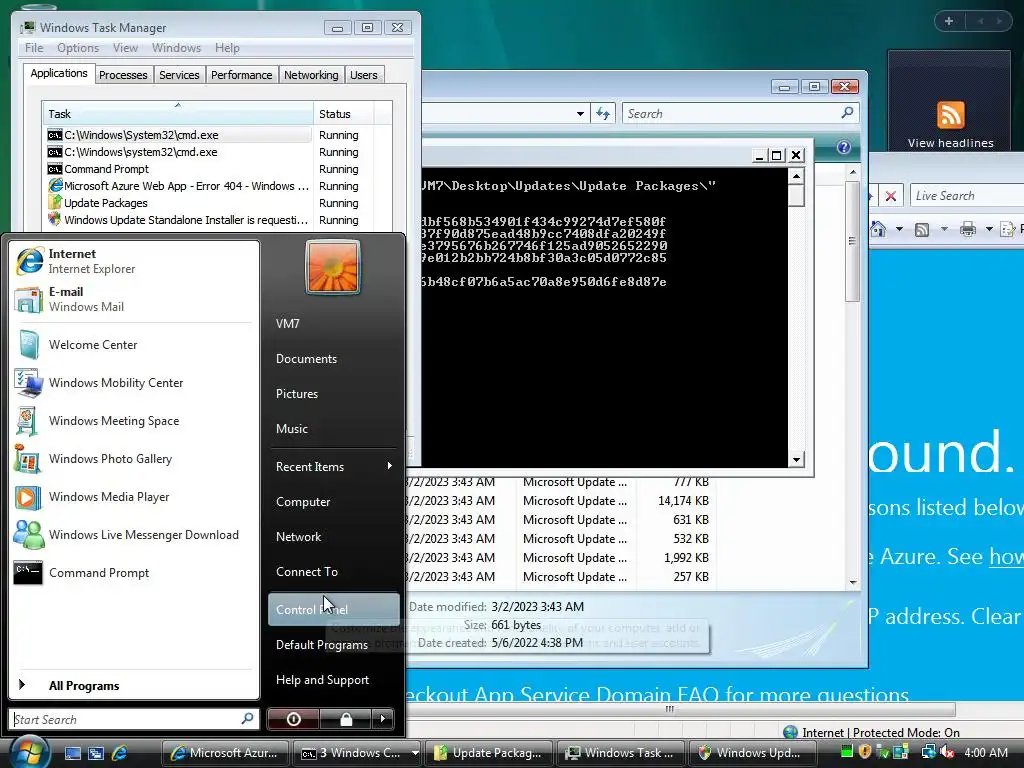This screenshot has width=1024, height=768.
Task: Select Update Packages task in Task Manager
Action: tap(217, 203)
